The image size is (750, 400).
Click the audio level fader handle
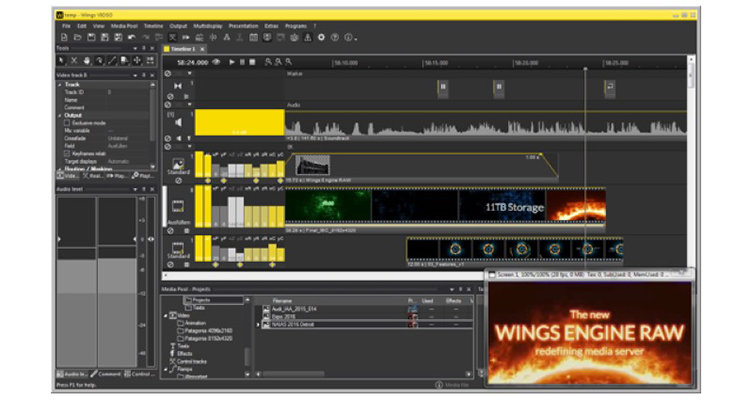(x=151, y=239)
